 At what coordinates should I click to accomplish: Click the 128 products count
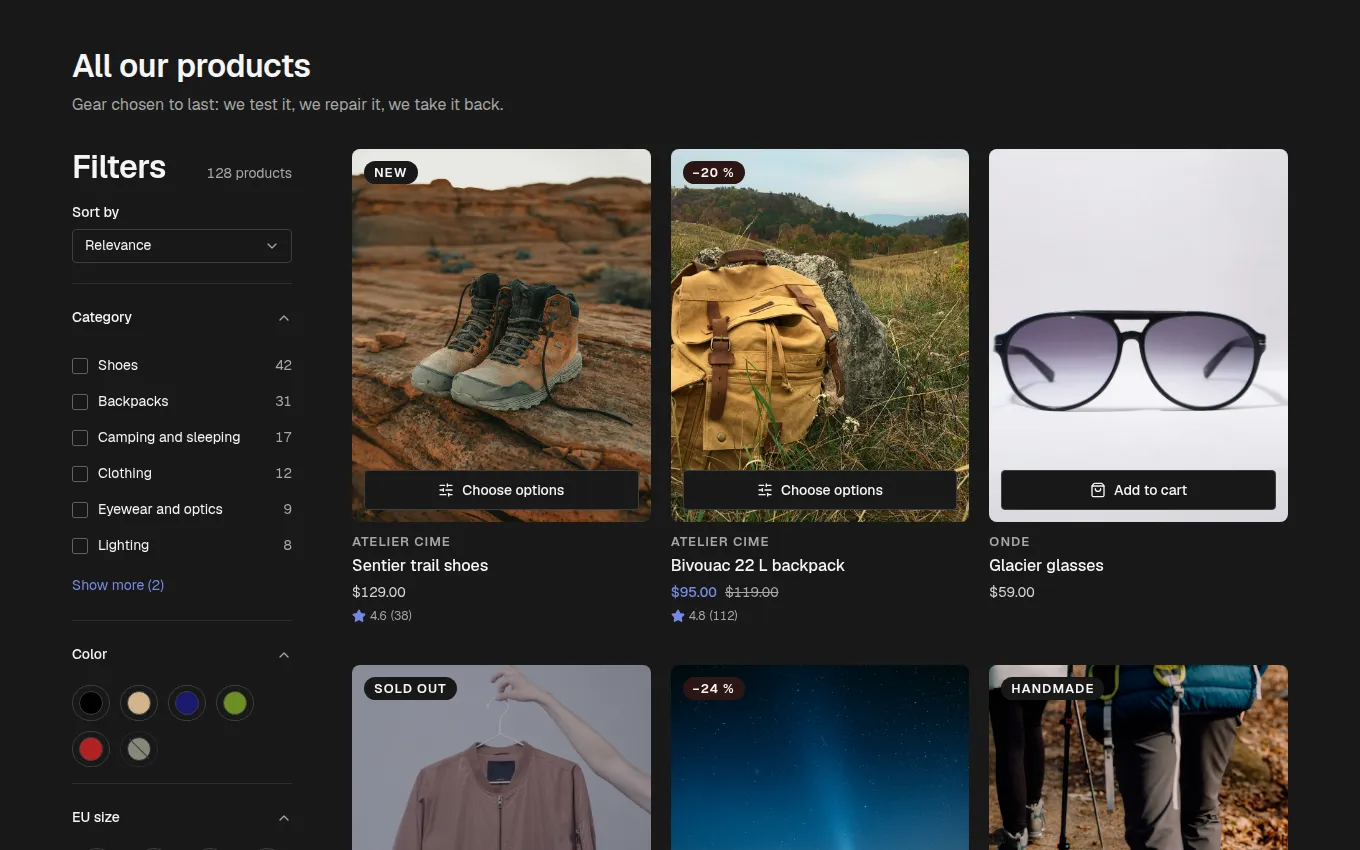[249, 173]
